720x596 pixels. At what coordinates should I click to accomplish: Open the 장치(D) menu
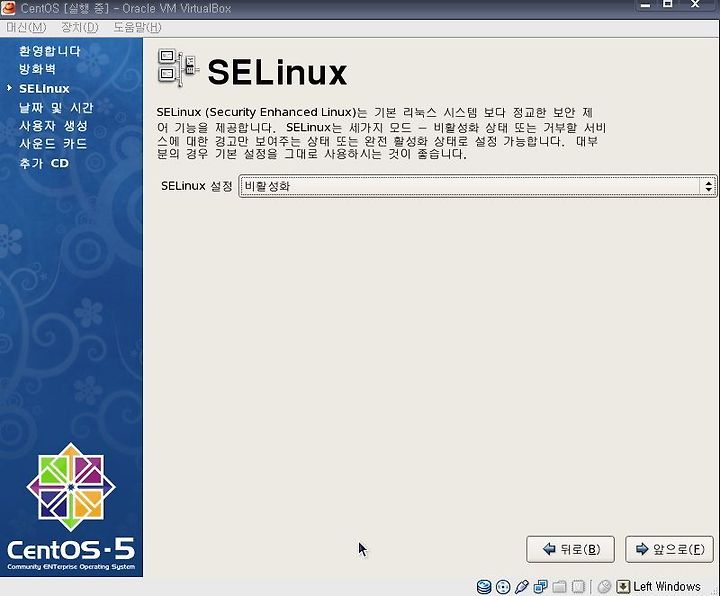point(80,28)
